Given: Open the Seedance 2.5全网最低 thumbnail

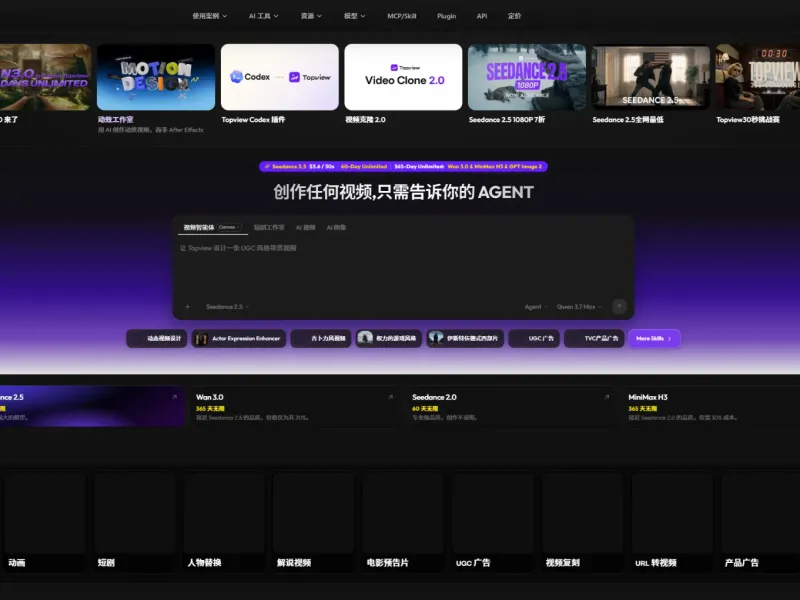Looking at the screenshot, I should (651, 77).
